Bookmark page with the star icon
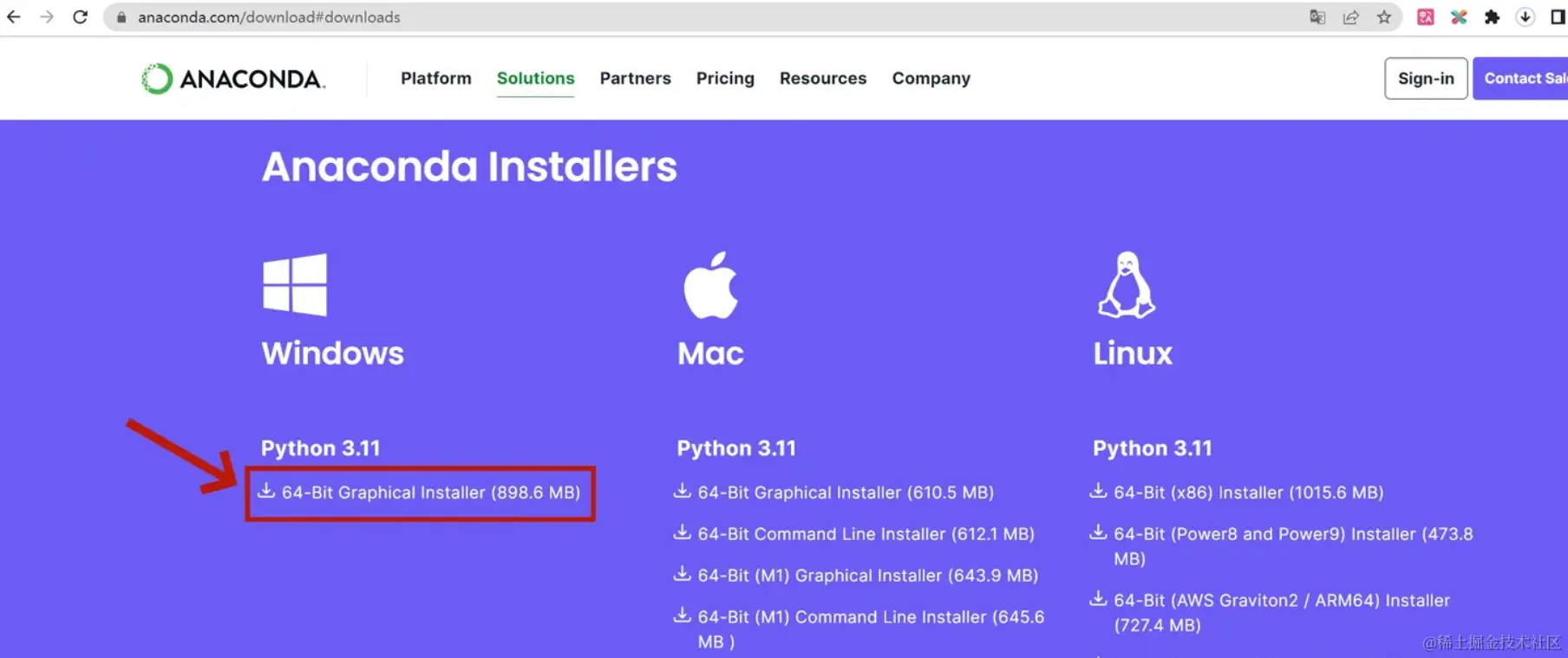This screenshot has height=658, width=1568. (x=1384, y=16)
